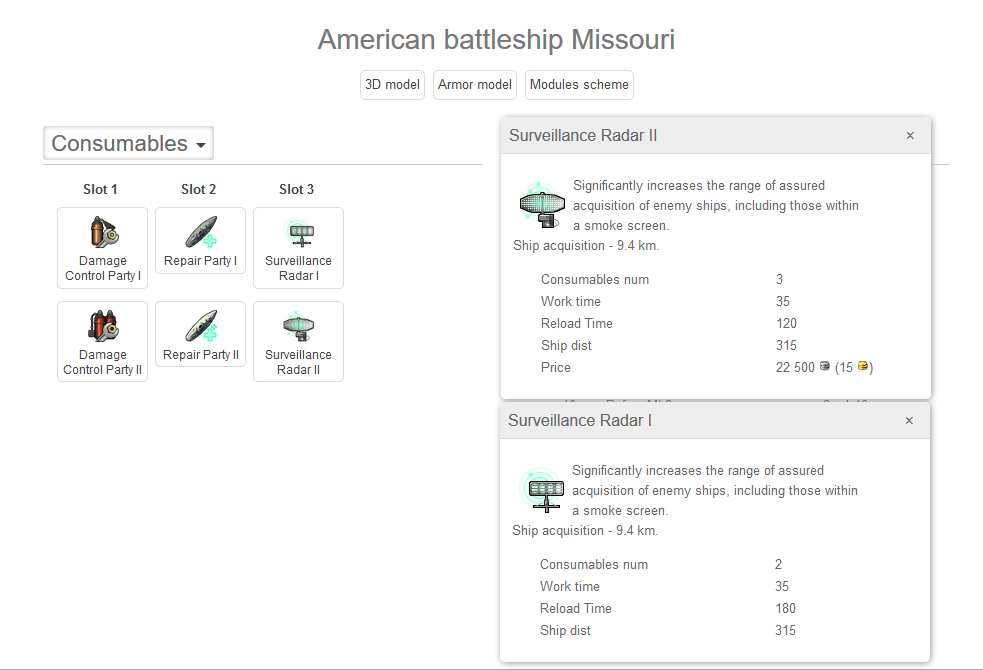The height and width of the screenshot is (670, 983).
Task: Click the credits coin icon beside 22 500
Action: tap(825, 367)
